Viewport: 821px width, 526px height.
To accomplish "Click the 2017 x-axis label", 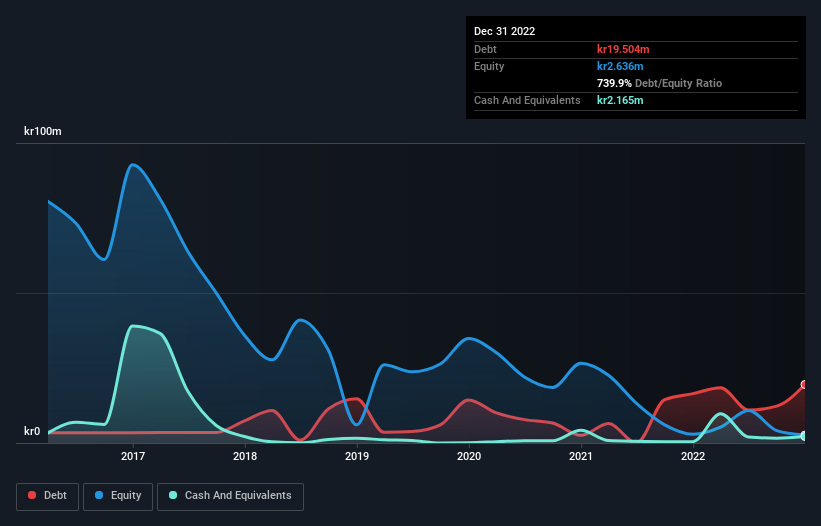I will click(133, 456).
